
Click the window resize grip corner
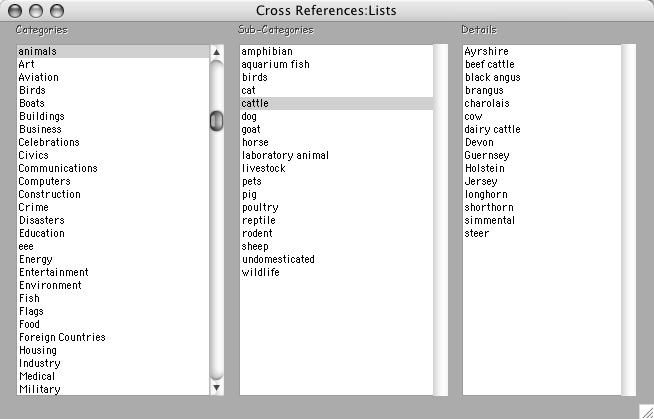pyautogui.click(x=645, y=410)
